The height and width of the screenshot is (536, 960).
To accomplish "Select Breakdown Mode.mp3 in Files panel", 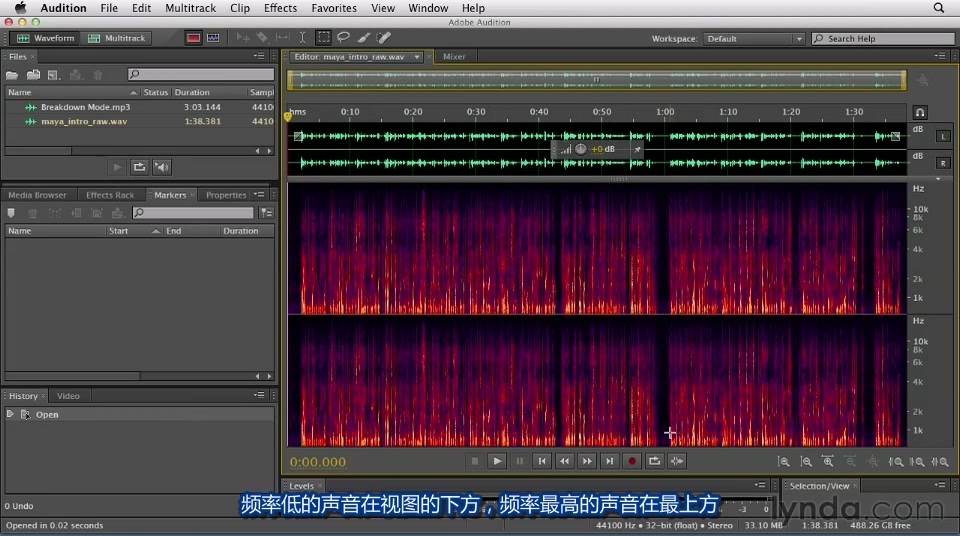I will 85,107.
